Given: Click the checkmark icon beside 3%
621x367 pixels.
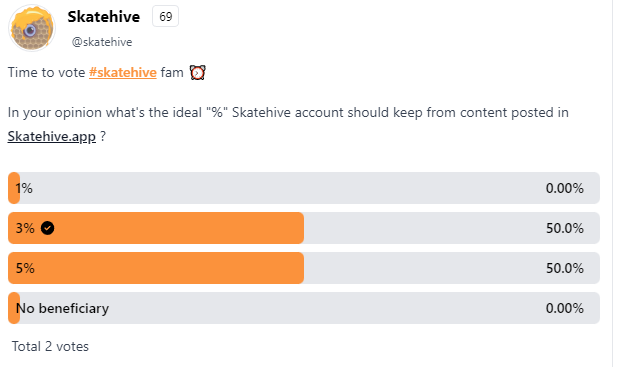Looking at the screenshot, I should [48, 228].
